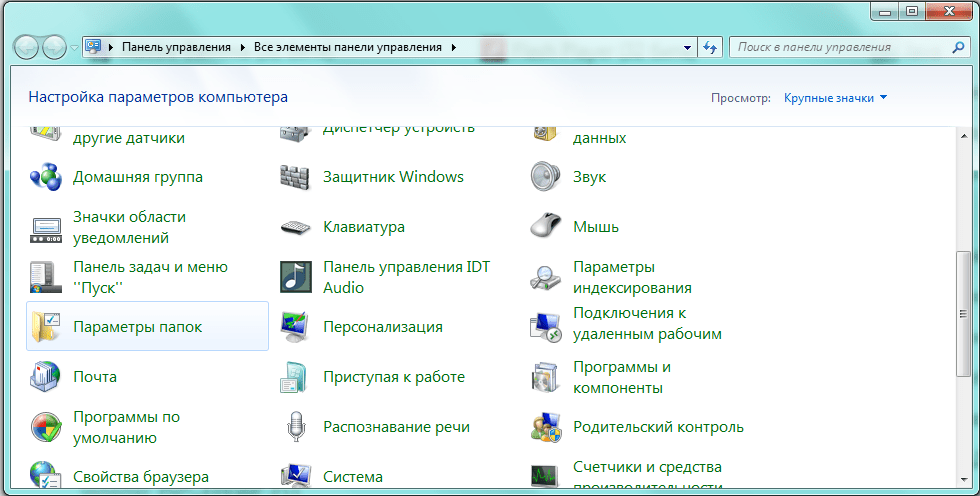Open the Домашняя группа icon

(46, 177)
